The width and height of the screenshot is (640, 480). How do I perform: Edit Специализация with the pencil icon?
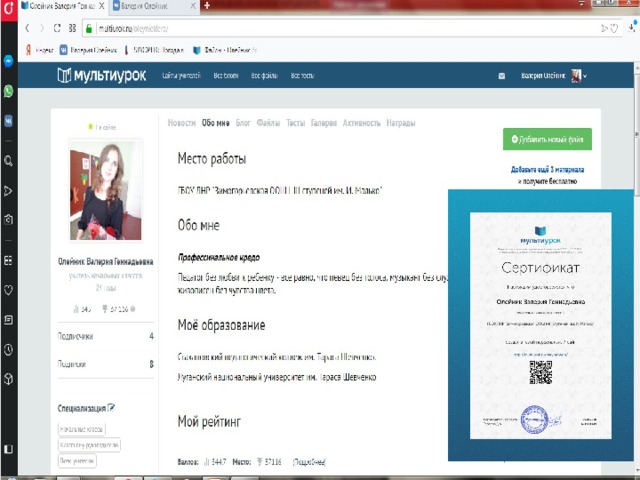click(x=111, y=407)
